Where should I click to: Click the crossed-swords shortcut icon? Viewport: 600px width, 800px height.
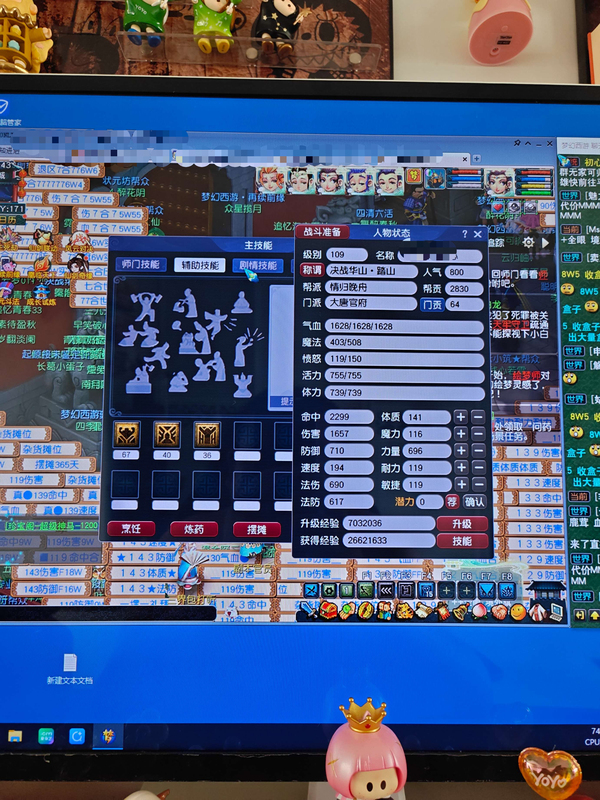click(x=311, y=591)
